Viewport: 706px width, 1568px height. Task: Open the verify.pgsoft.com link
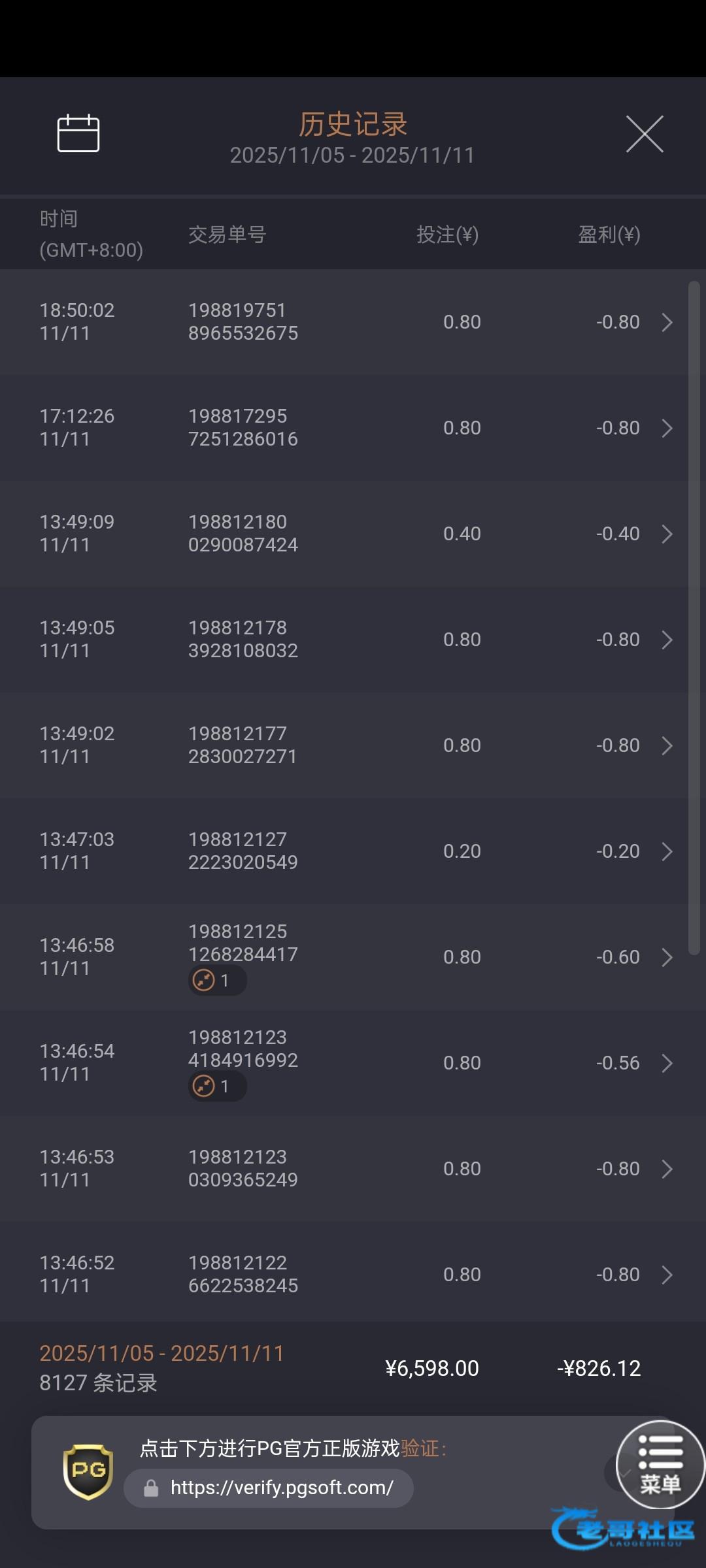pyautogui.click(x=282, y=1488)
